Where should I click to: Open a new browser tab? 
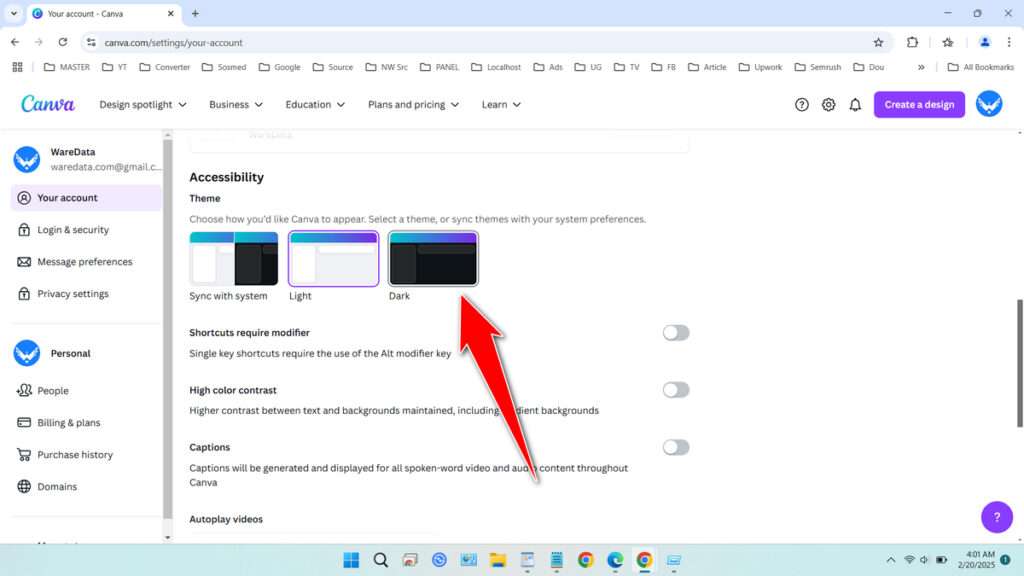pos(195,13)
